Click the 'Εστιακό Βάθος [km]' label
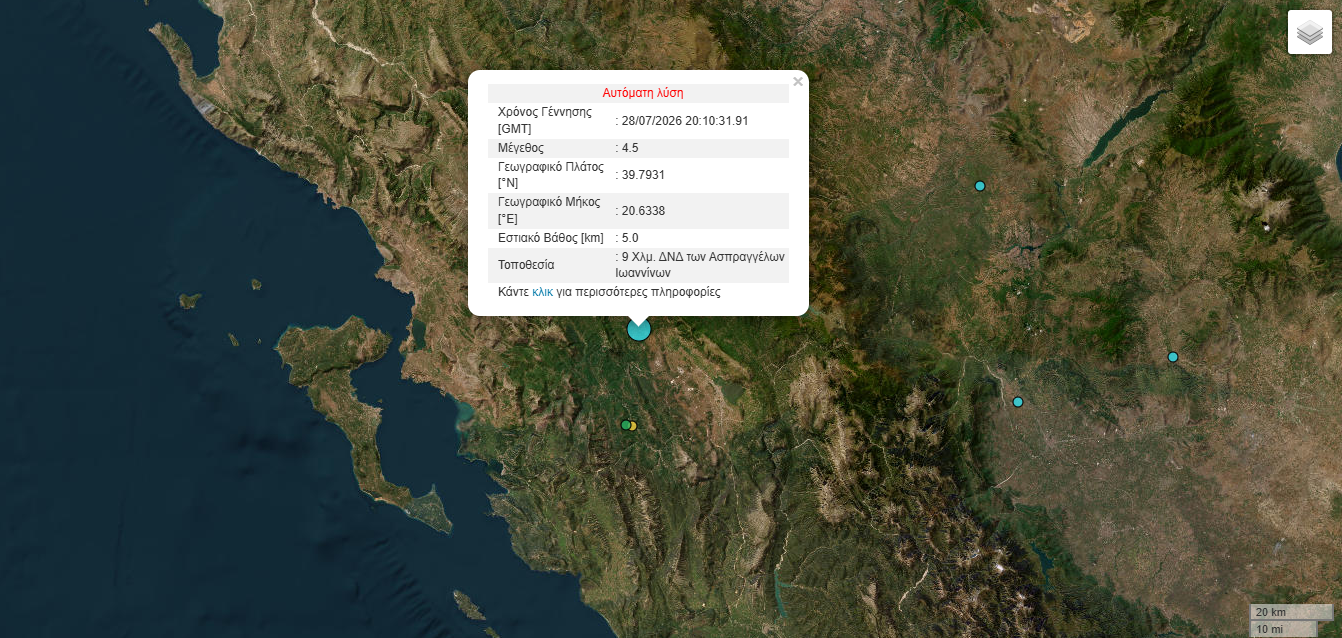Screen dimensions: 1342x638 coord(551,238)
